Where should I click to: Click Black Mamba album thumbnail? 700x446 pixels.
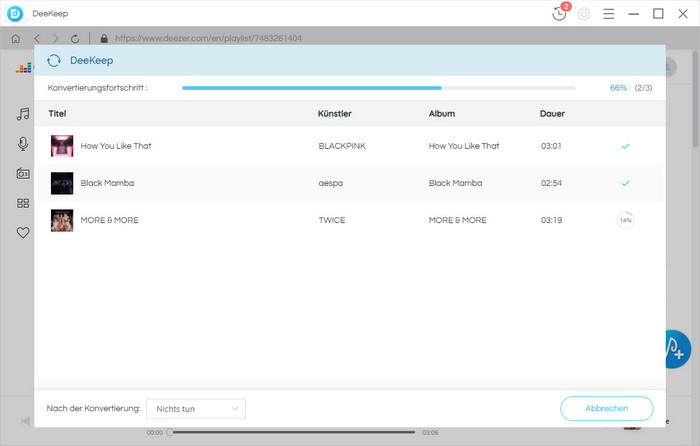point(62,183)
